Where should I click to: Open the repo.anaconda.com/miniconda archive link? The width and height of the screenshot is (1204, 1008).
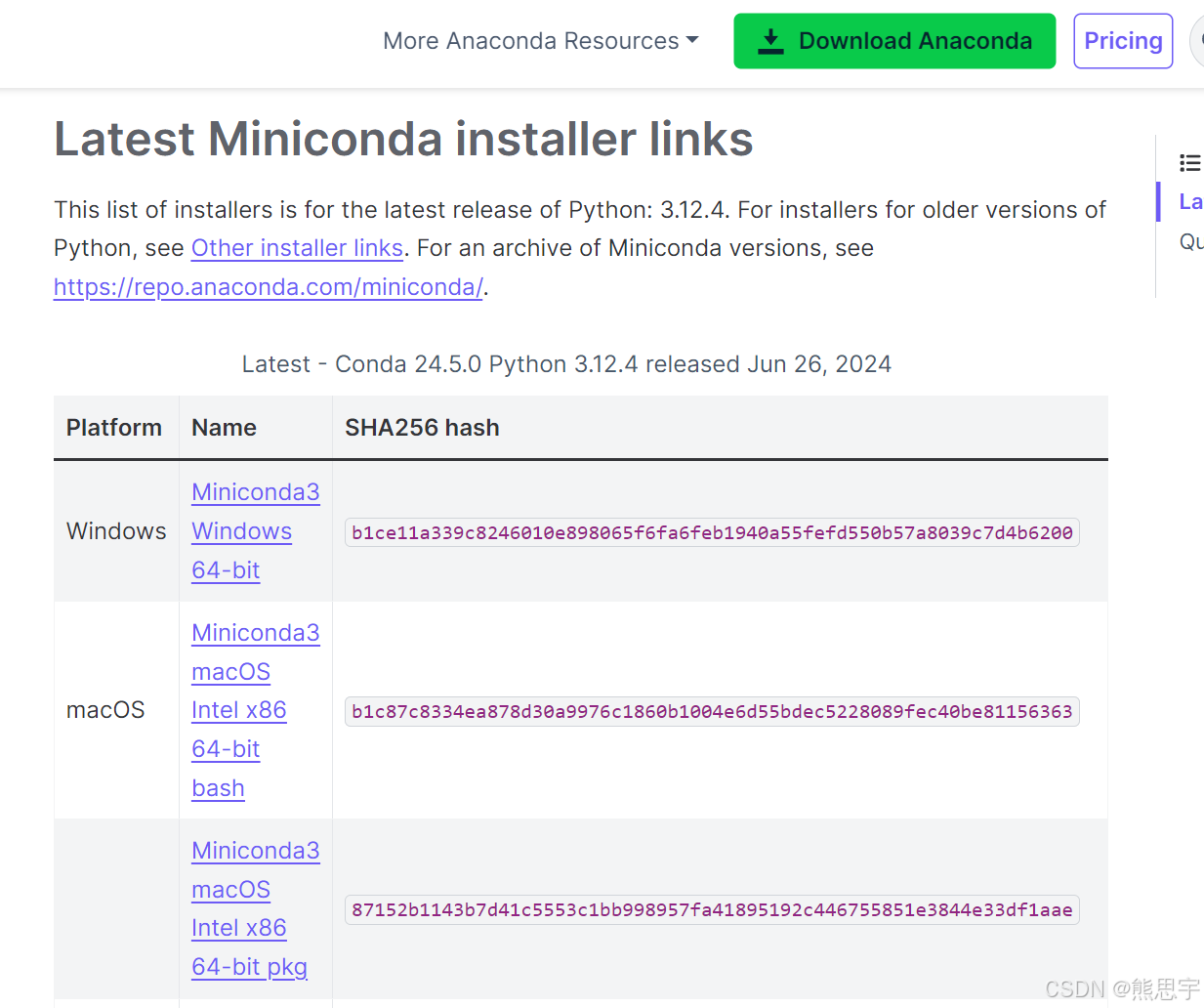pos(269,287)
